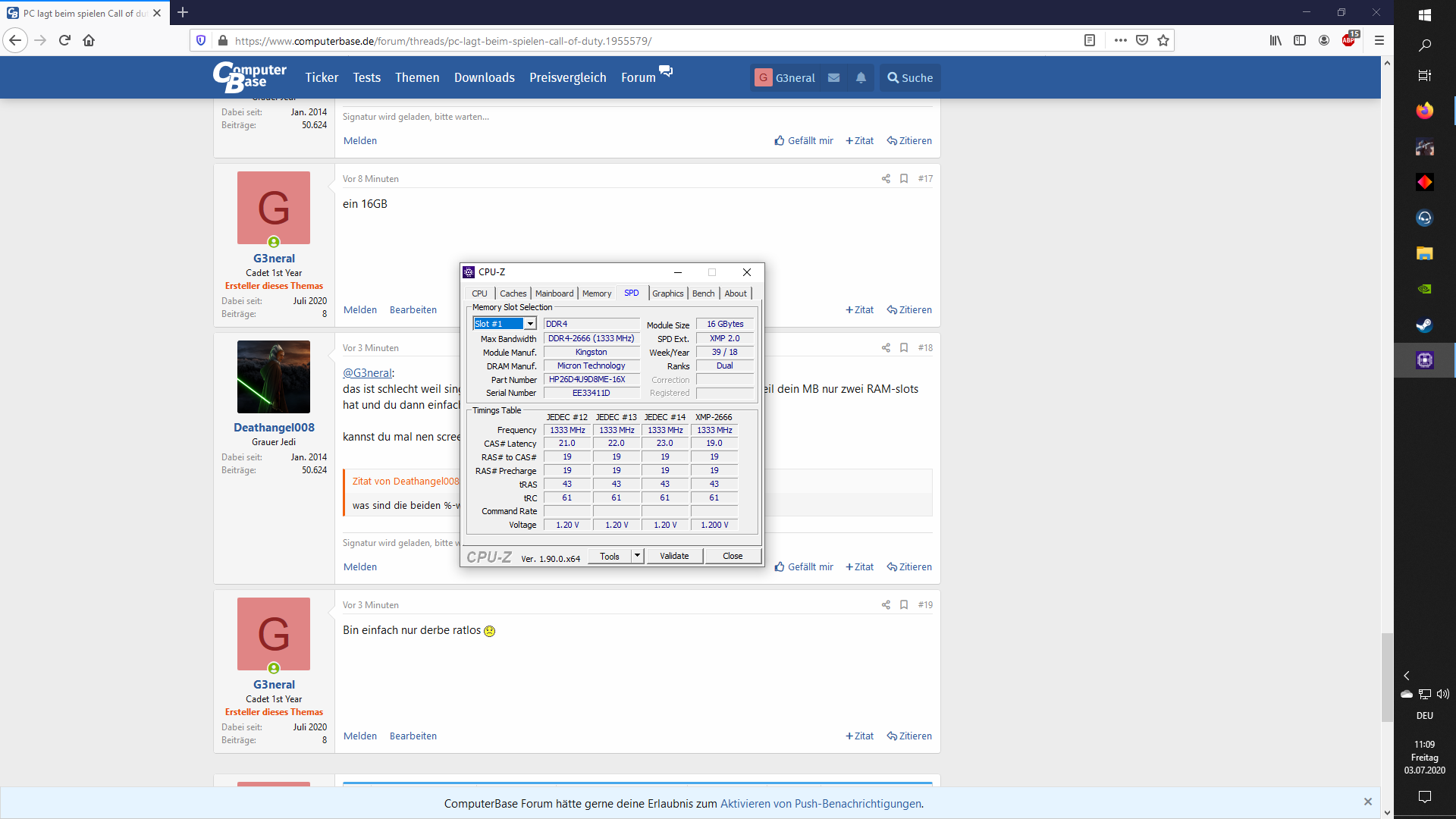The height and width of the screenshot is (819, 1456).
Task: Open Steam from the taskbar
Action: click(1424, 325)
